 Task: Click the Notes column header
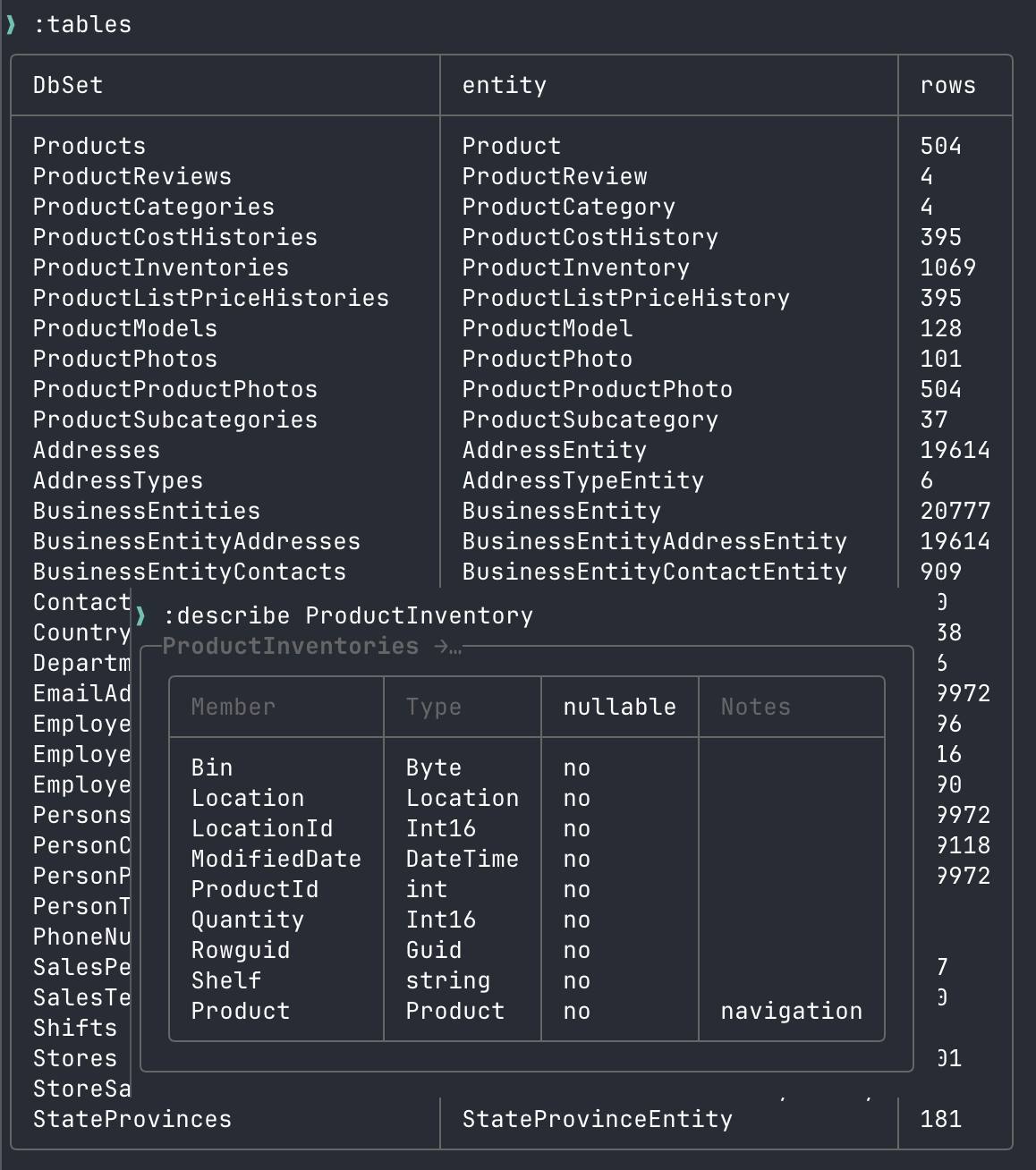click(x=756, y=707)
